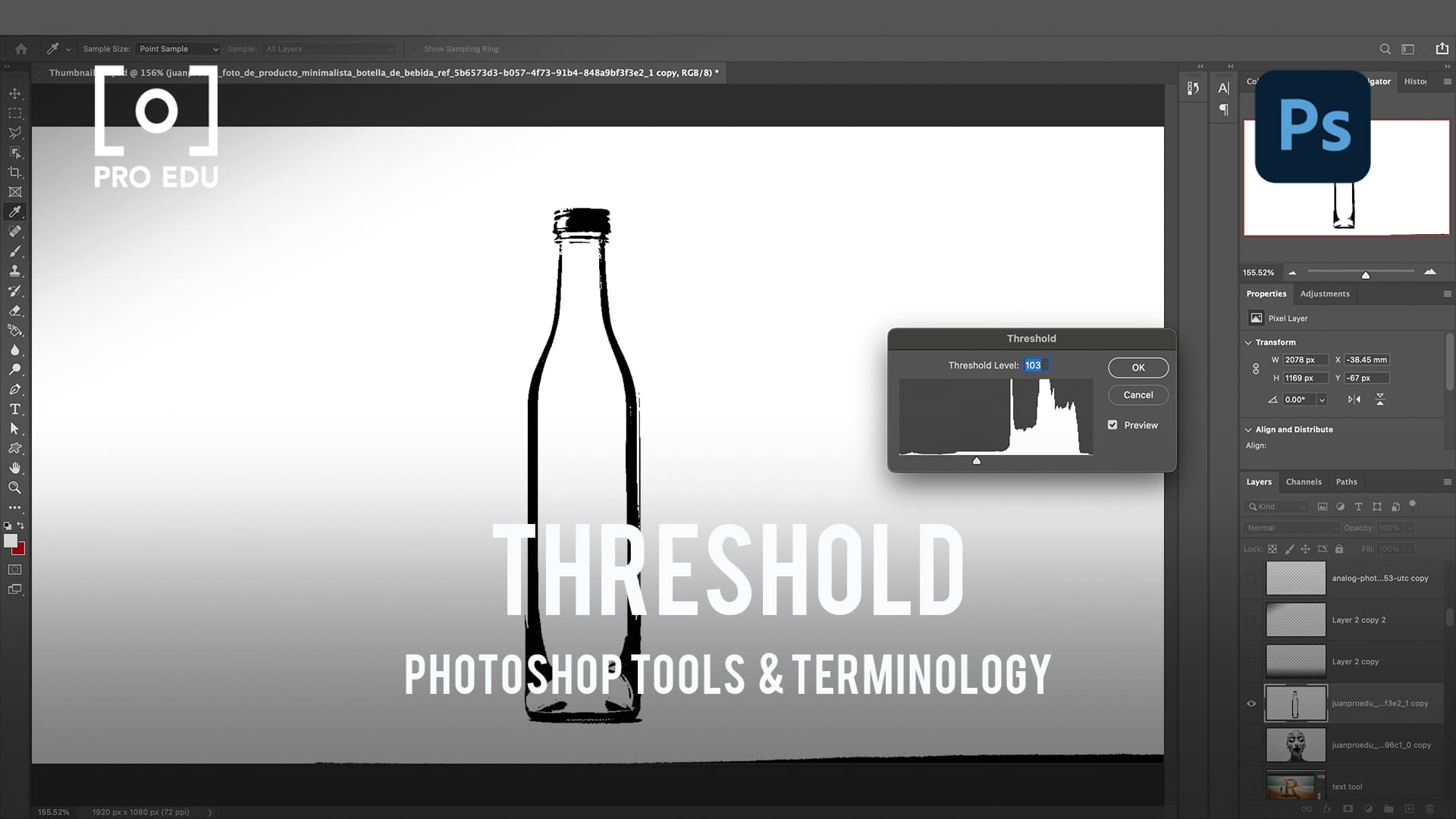The width and height of the screenshot is (1456, 819).
Task: Click the Type tool in sidebar
Action: 15,409
